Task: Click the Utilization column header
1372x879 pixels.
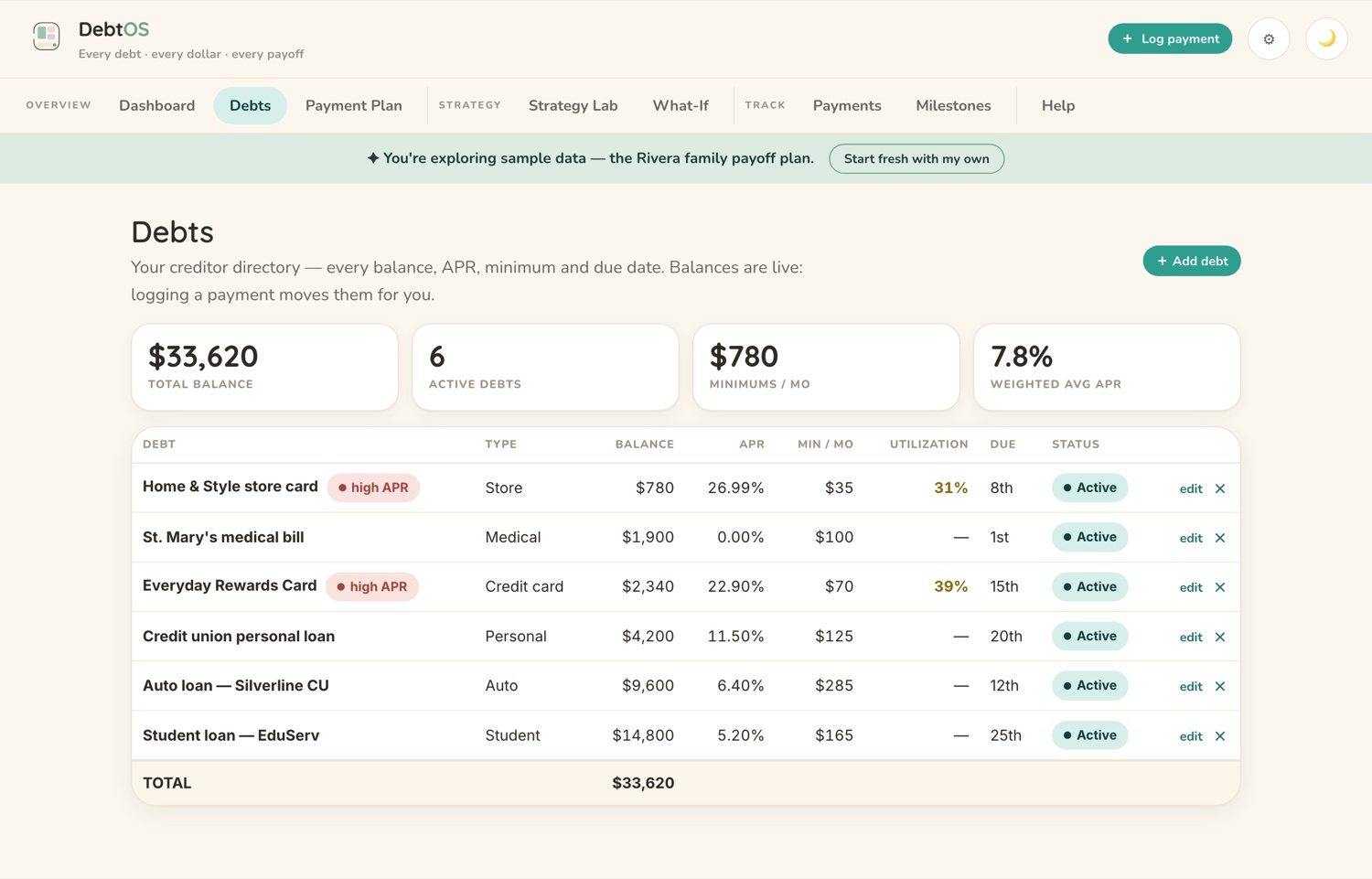Action: coord(928,445)
